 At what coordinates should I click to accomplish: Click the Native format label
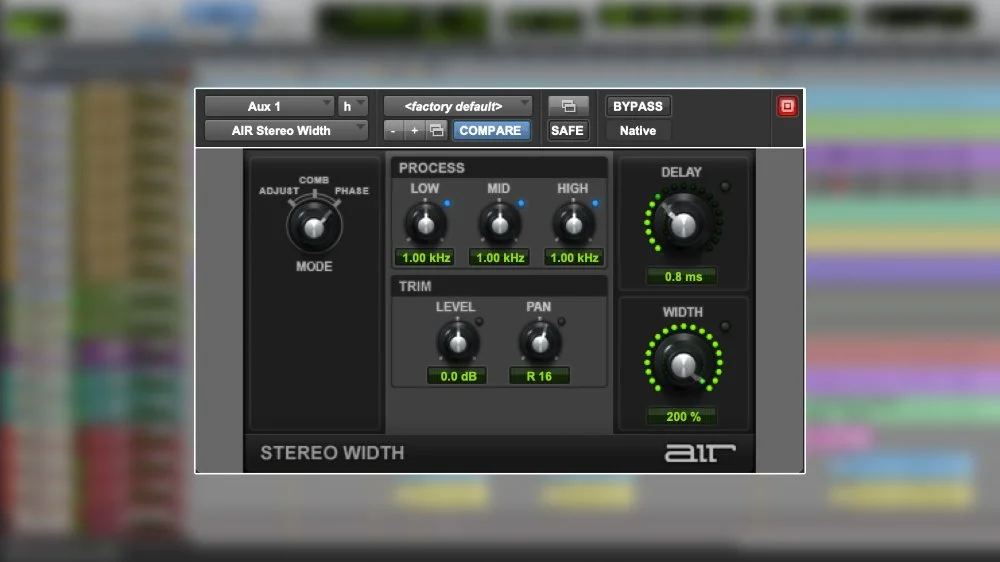tap(638, 130)
